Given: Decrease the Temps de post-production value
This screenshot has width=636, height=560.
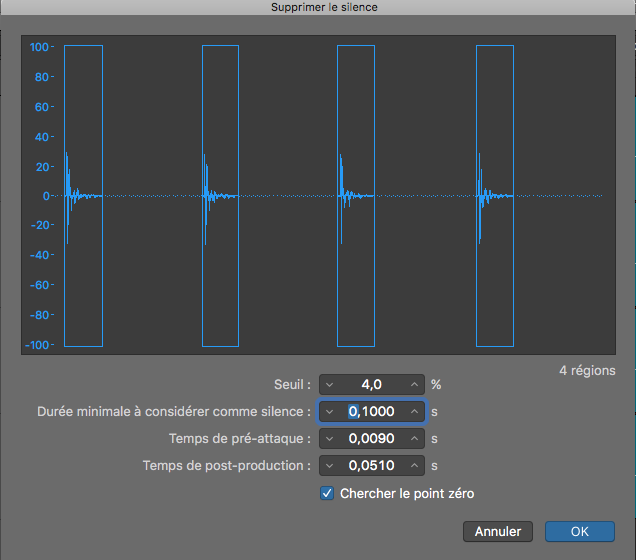Looking at the screenshot, I should pyautogui.click(x=329, y=466).
